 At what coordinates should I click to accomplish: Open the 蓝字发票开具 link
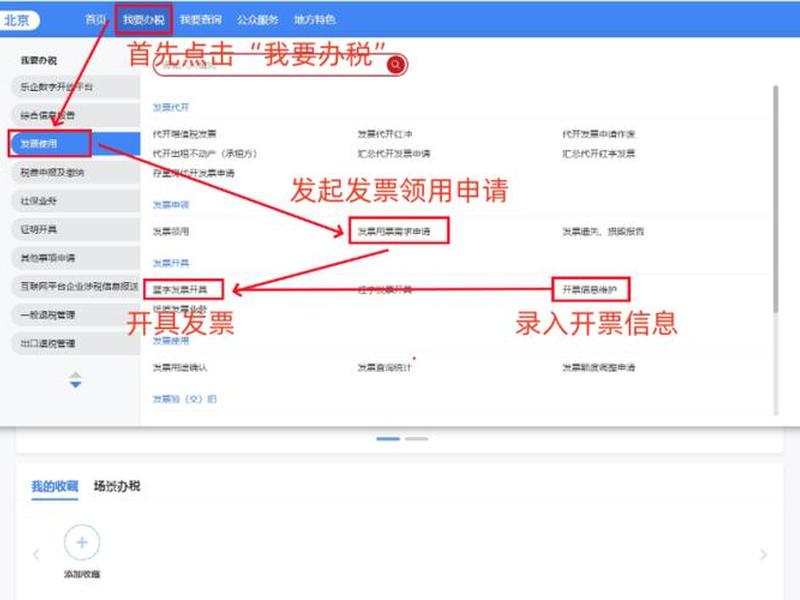pyautogui.click(x=180, y=290)
